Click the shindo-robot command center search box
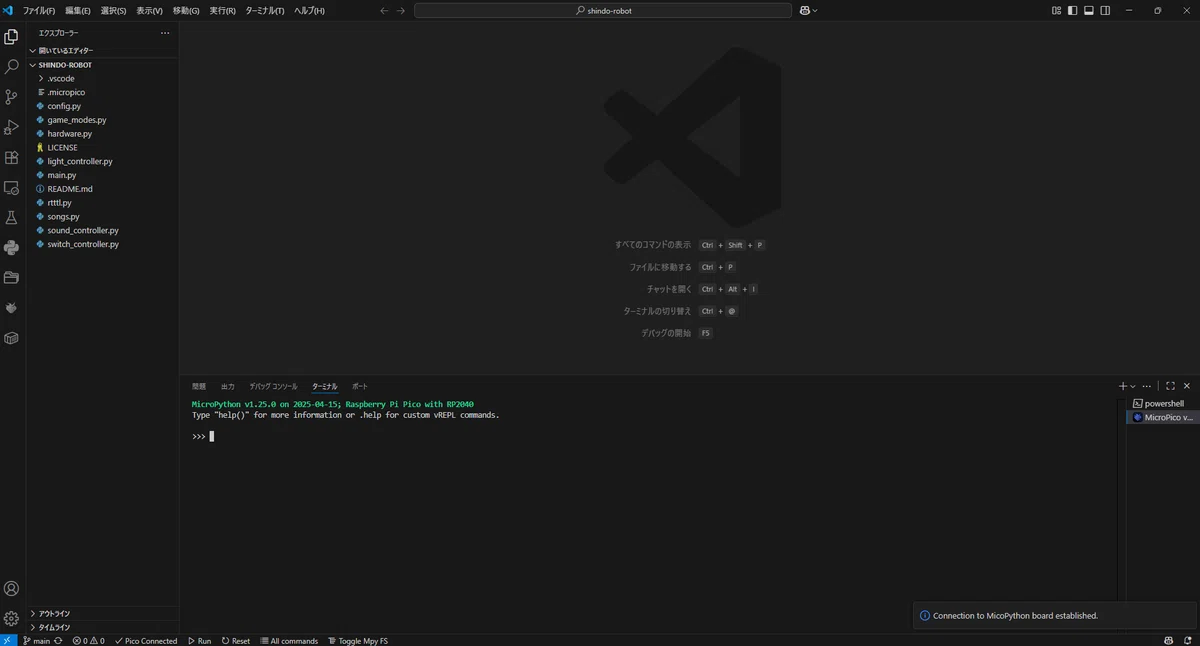 coord(602,11)
